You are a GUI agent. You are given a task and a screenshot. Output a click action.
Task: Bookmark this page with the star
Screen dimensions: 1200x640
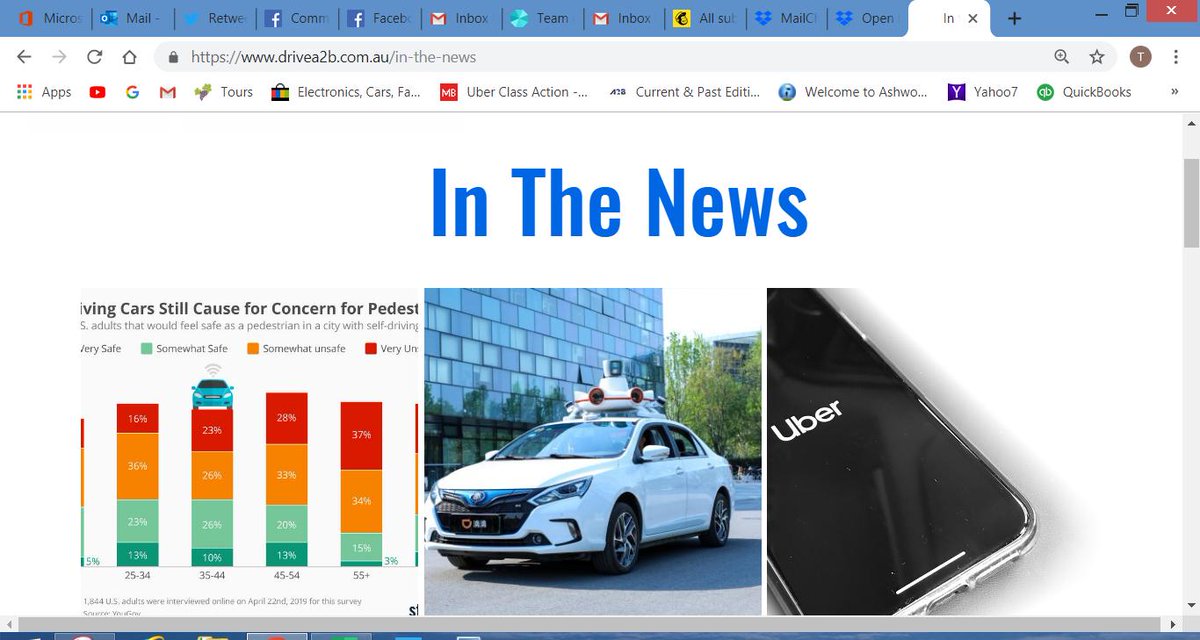(x=1097, y=57)
